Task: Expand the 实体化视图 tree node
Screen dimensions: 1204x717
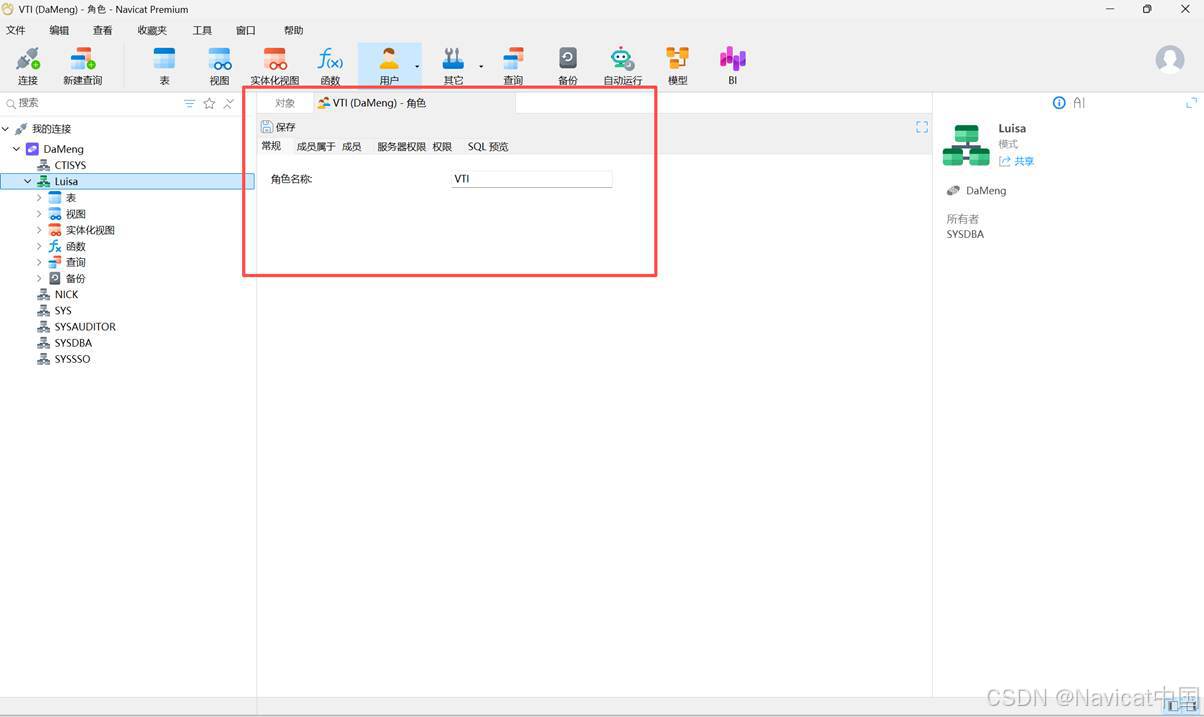Action: coord(39,230)
